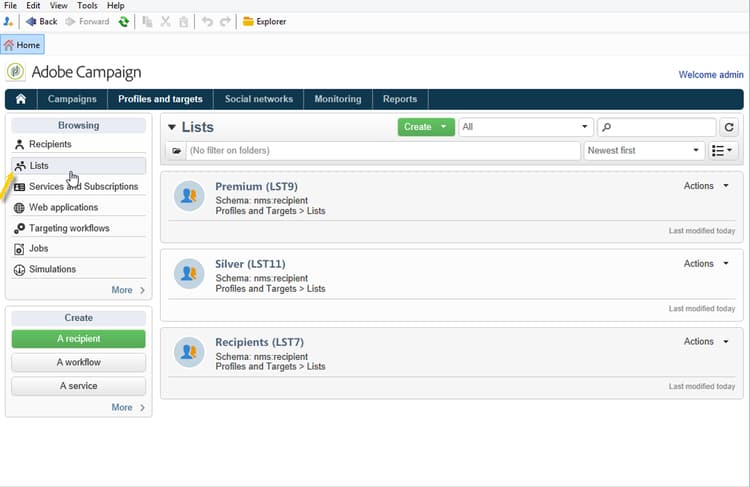Image resolution: width=750 pixels, height=487 pixels.
Task: Click the folder filter icon
Action: coord(176,151)
